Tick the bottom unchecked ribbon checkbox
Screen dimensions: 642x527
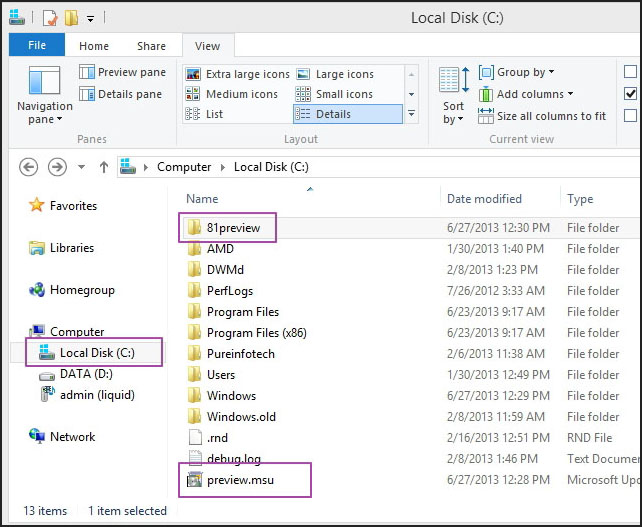point(630,115)
